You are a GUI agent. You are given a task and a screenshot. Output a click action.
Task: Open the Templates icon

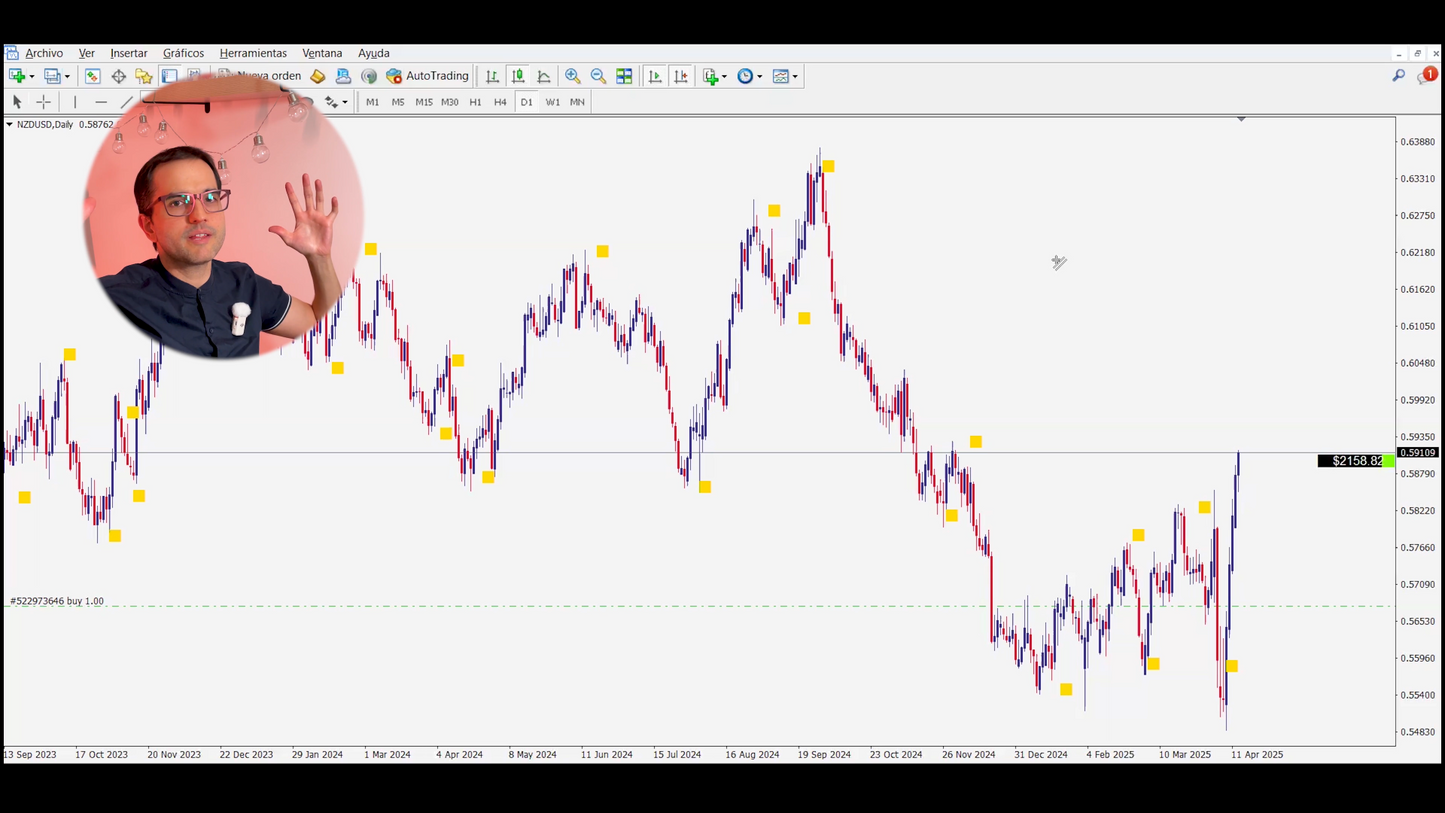coord(781,76)
